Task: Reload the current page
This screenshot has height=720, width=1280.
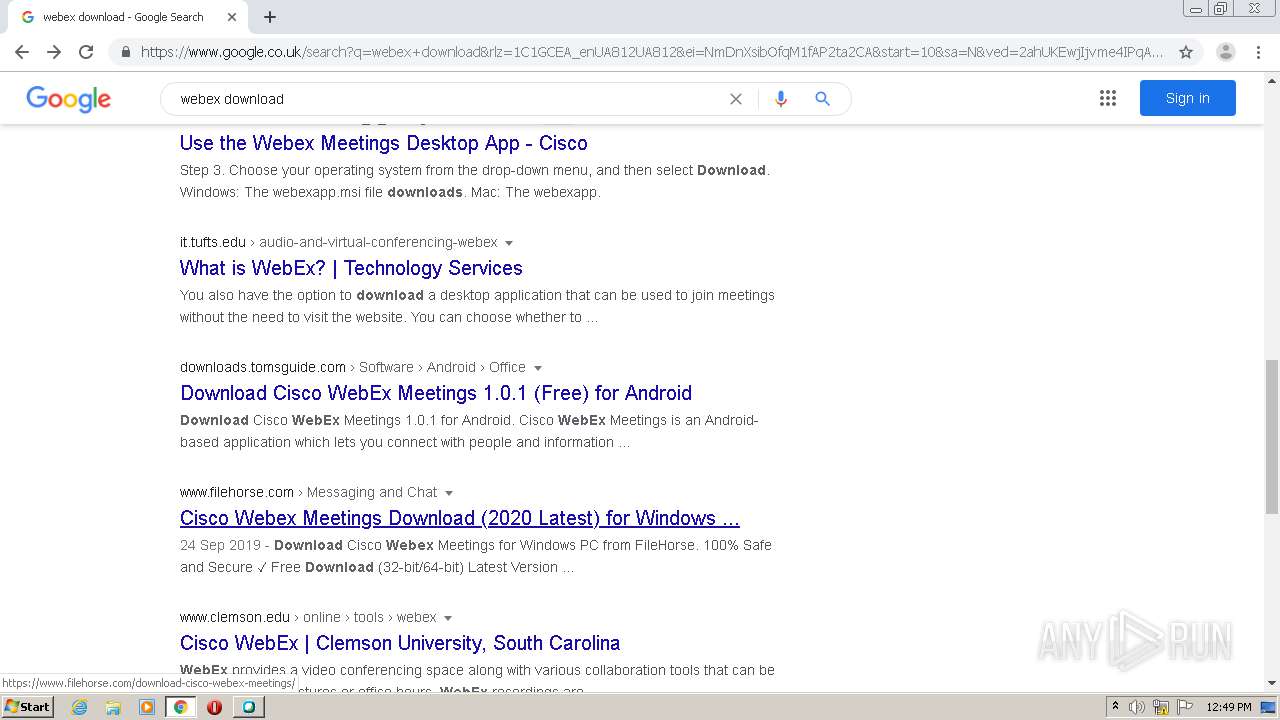Action: pos(86,52)
